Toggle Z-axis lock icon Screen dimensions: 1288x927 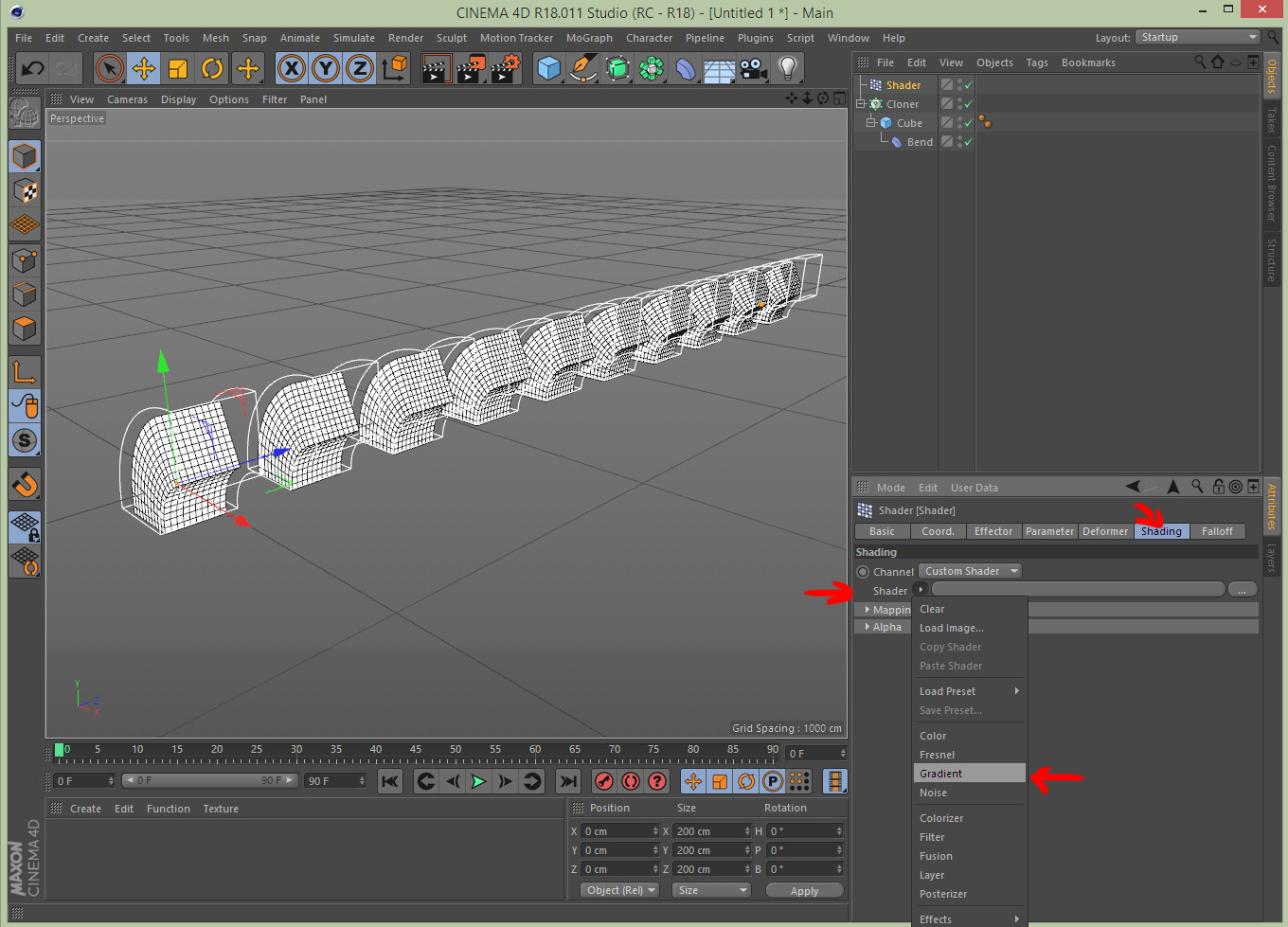pos(360,68)
